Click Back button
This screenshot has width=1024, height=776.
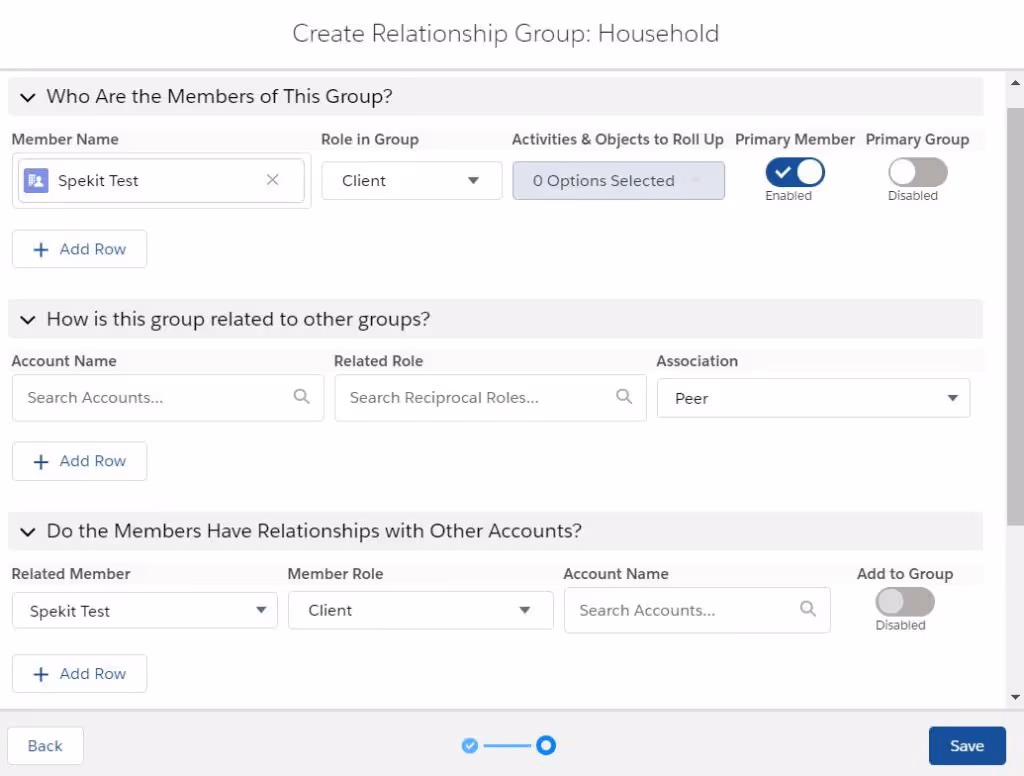[x=45, y=745]
